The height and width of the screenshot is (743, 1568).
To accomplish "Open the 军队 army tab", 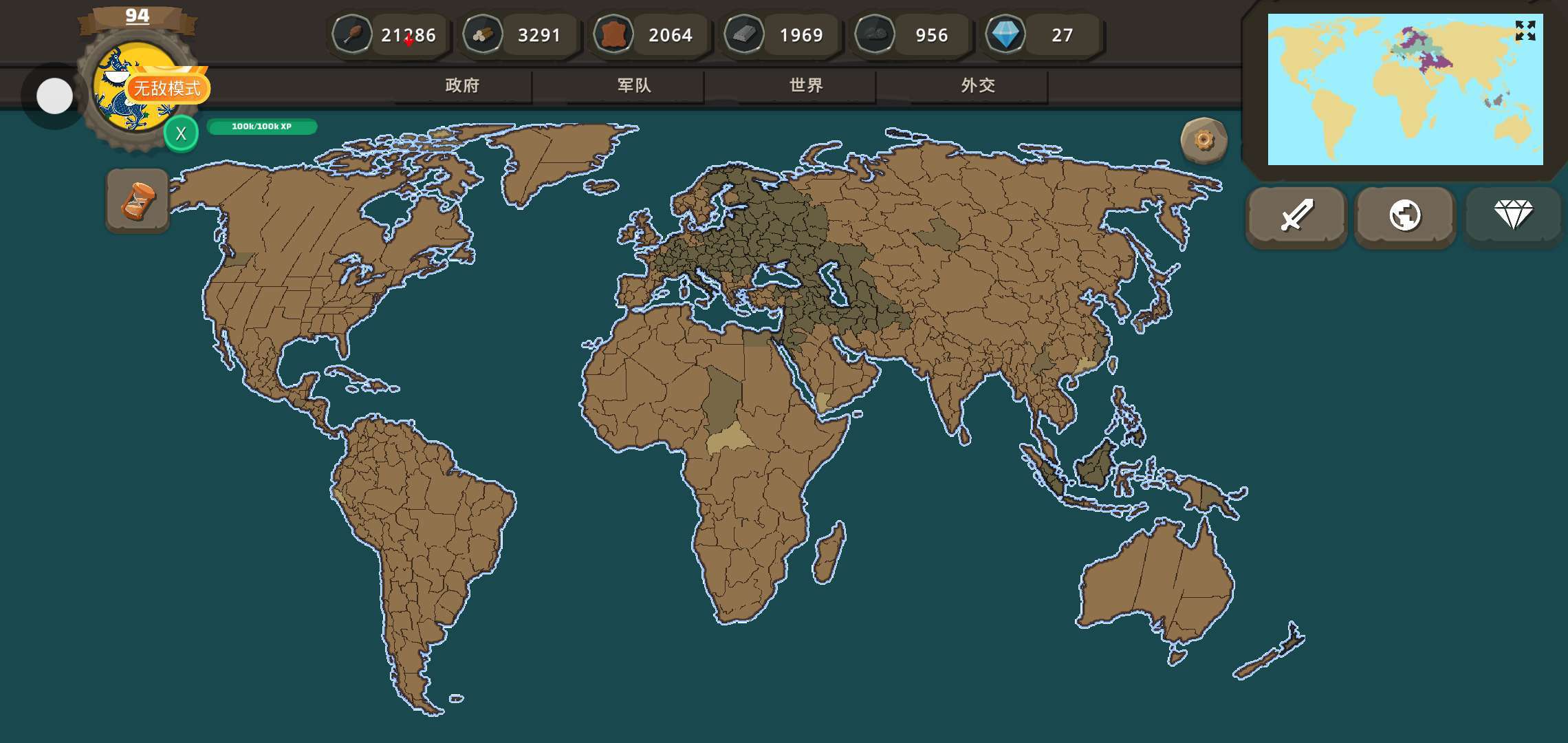I will point(634,85).
